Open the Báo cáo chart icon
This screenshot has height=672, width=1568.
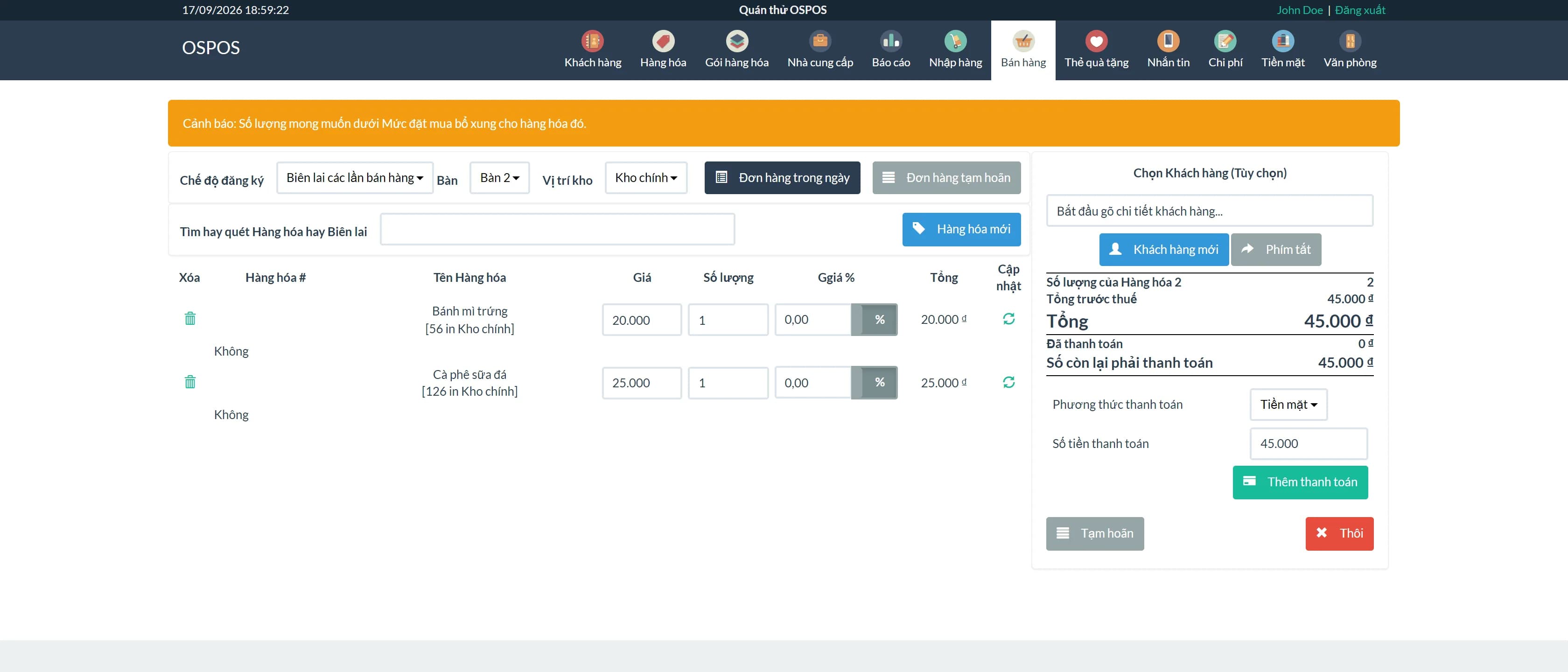click(x=890, y=41)
